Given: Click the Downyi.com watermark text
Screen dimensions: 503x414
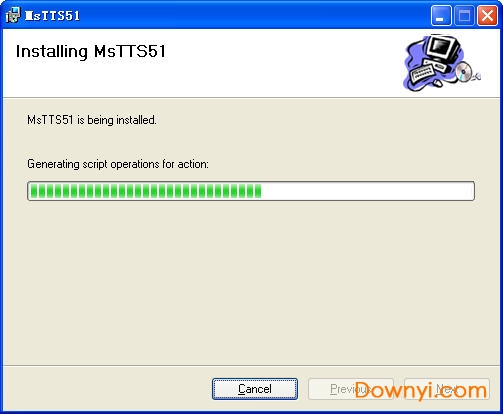Looking at the screenshot, I should 421,390.
